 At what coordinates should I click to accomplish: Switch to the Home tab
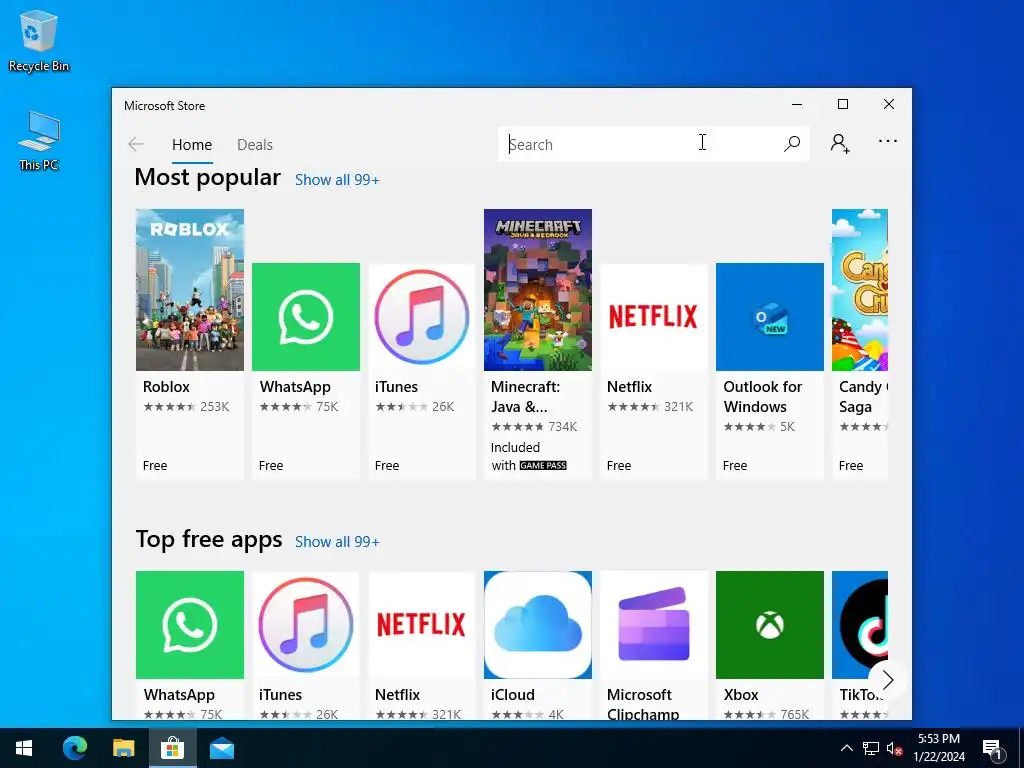[192, 145]
